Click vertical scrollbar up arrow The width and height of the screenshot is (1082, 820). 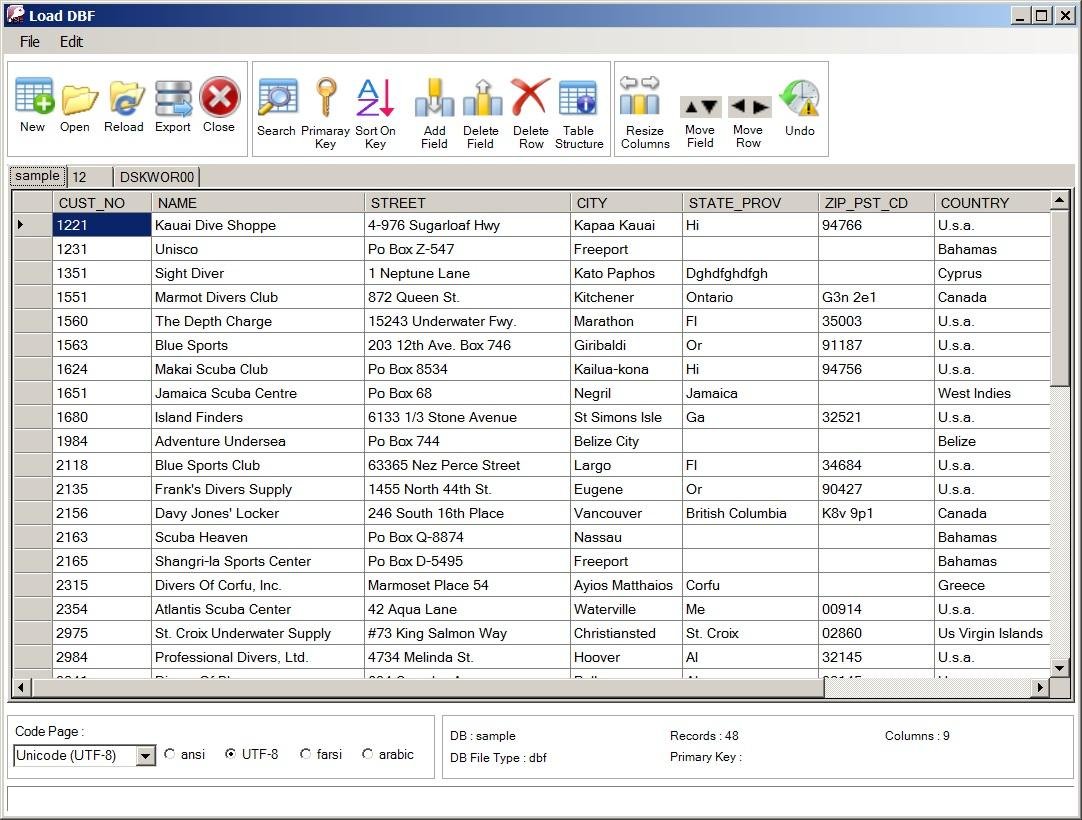[x=1060, y=200]
